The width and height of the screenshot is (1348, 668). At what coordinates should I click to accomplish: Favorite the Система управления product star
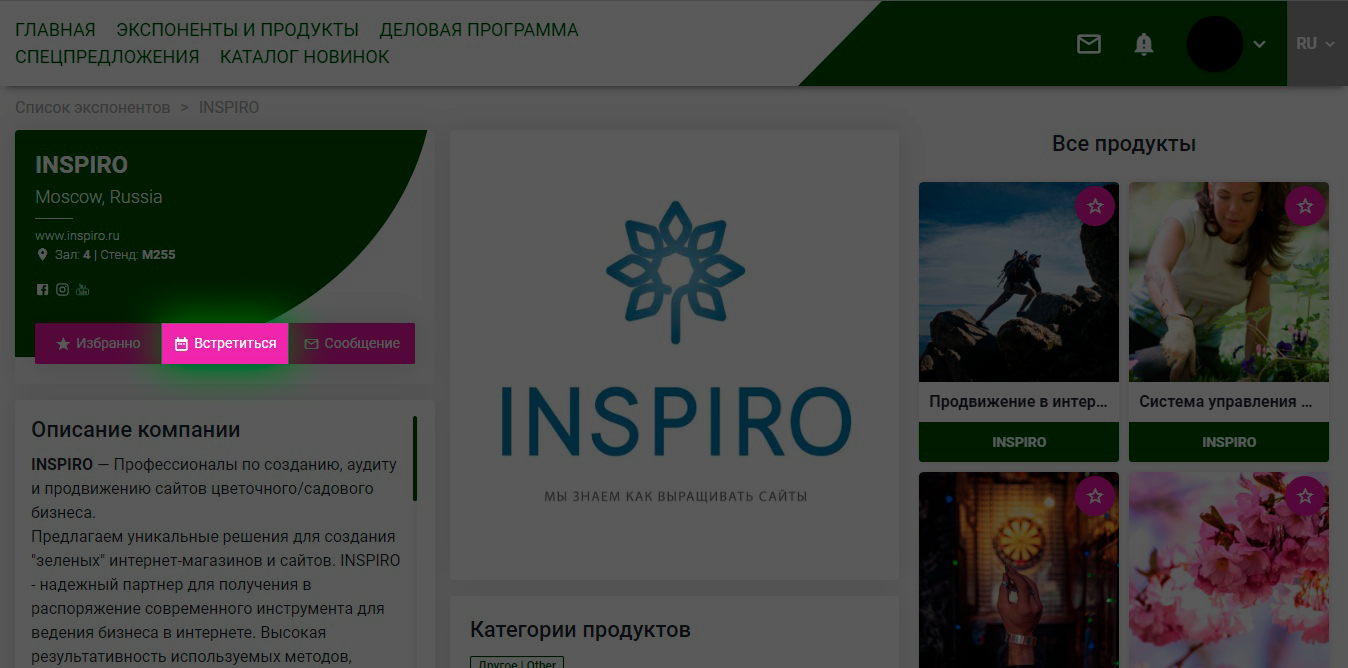coord(1305,206)
